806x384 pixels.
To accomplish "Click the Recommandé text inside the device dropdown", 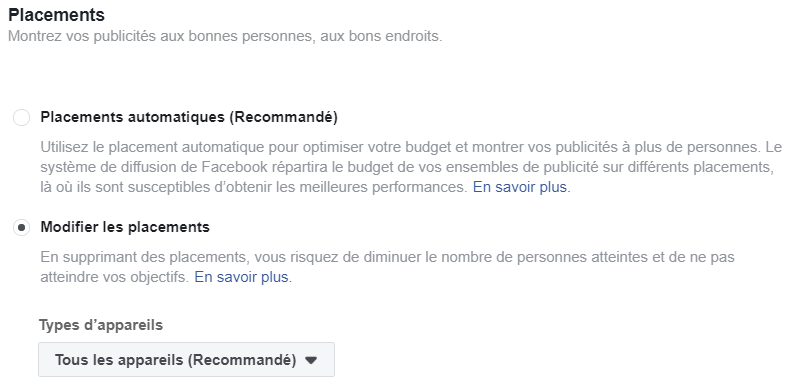I will [x=242, y=360].
